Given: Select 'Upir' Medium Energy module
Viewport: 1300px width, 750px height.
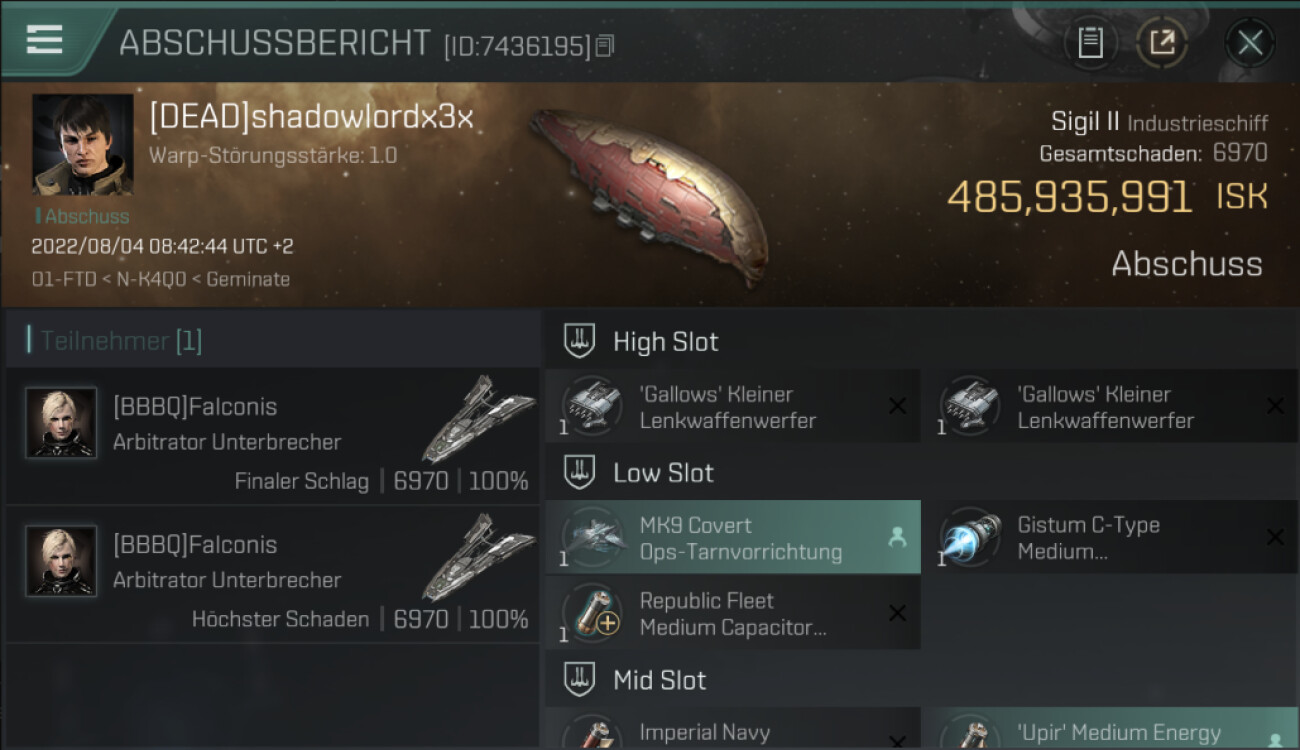Looking at the screenshot, I should pyautogui.click(x=1111, y=729).
